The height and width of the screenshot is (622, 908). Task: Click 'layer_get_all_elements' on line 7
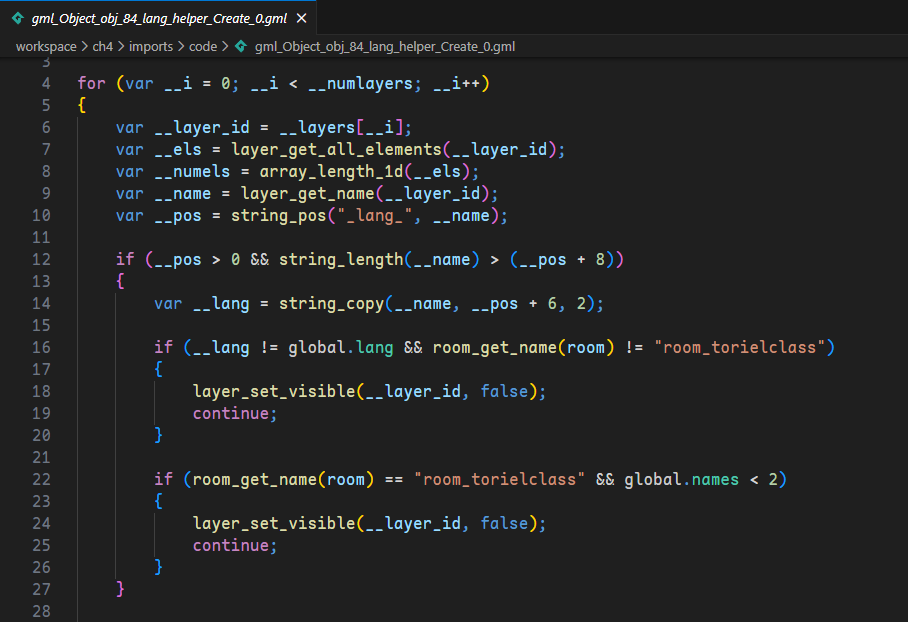click(x=336, y=149)
